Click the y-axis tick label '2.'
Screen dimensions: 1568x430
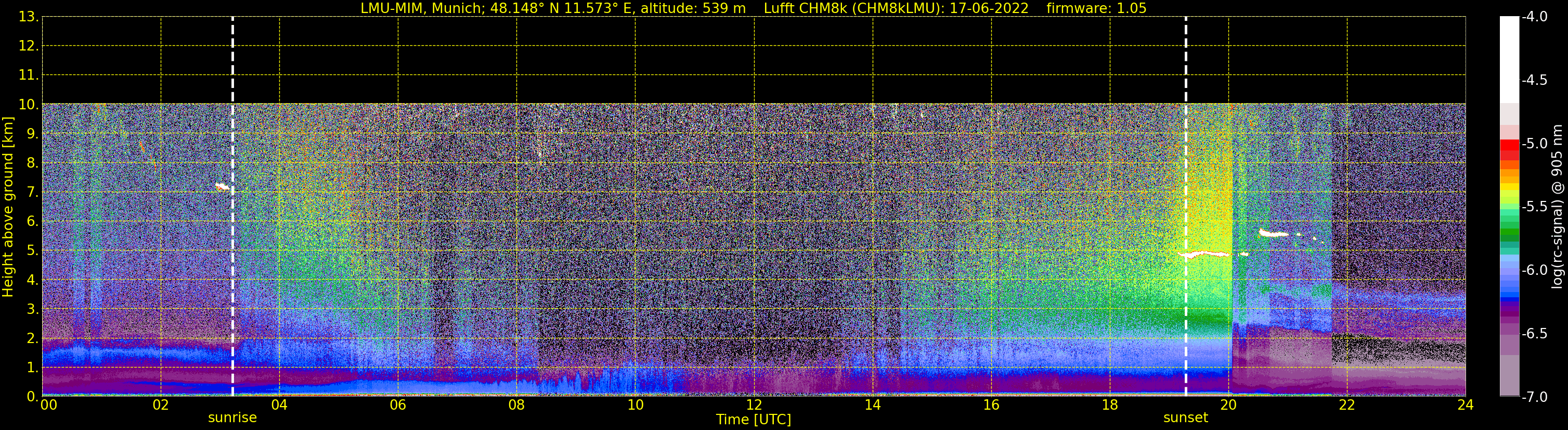(32, 338)
